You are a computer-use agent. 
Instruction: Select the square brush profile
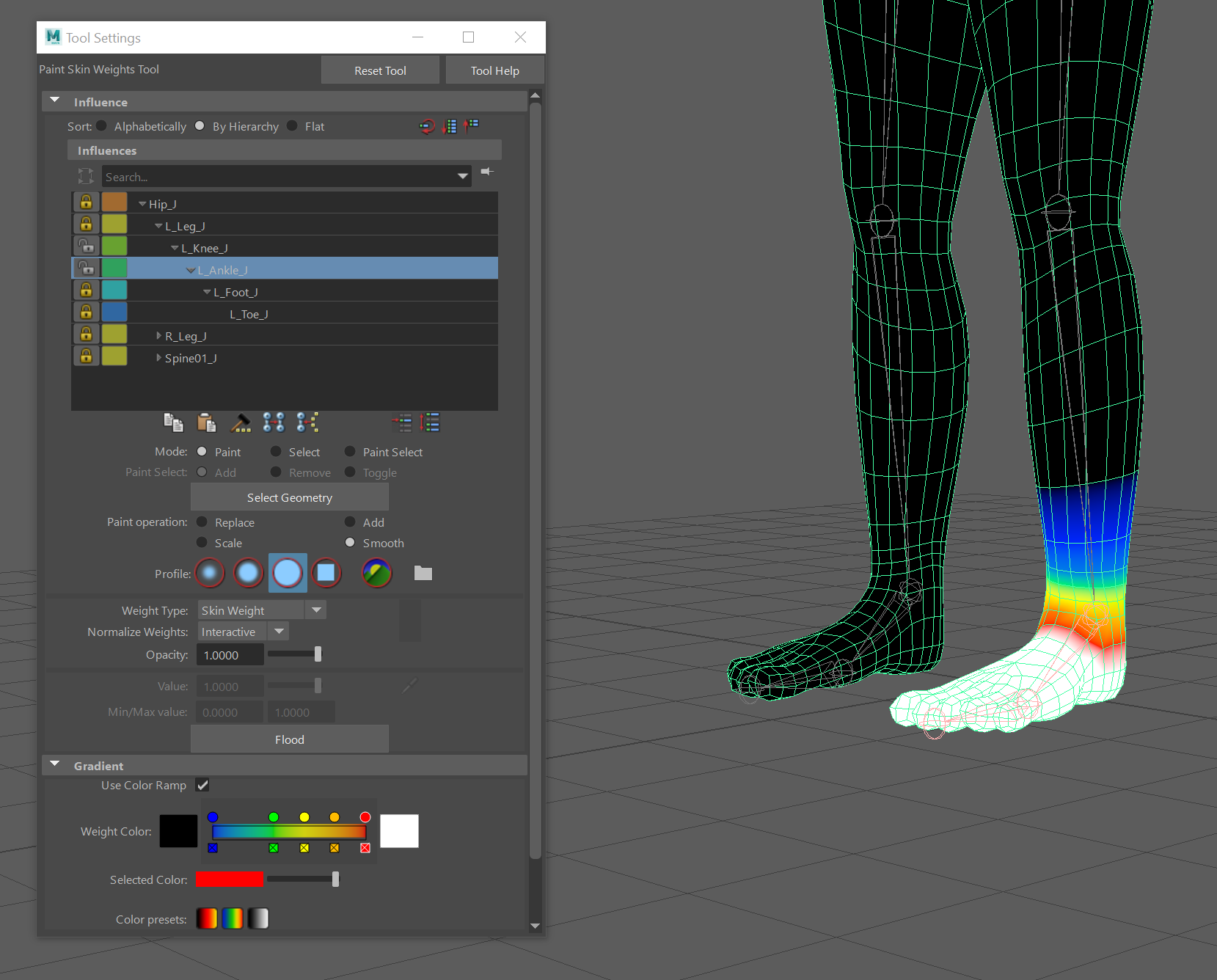click(x=326, y=573)
